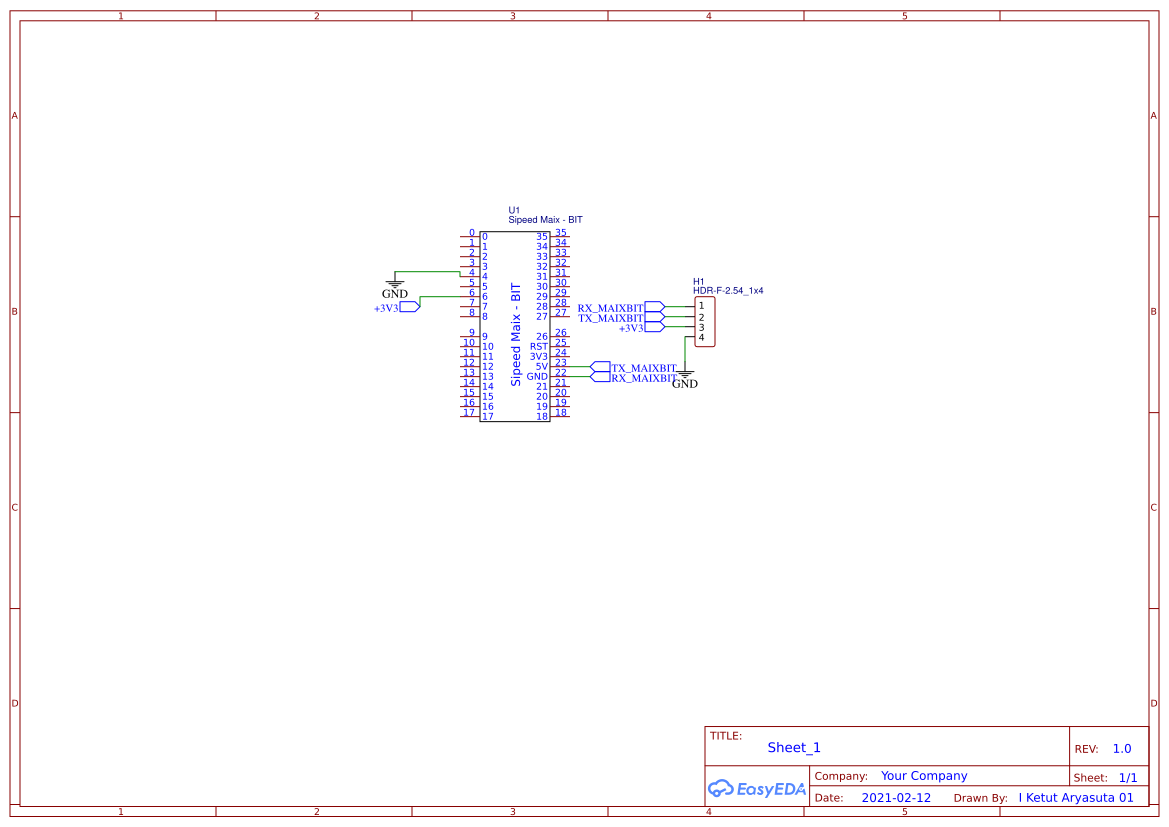Image resolution: width=1169 pixels, height=827 pixels.
Task: Click the EasyEDA logo in the title block
Action: point(755,789)
